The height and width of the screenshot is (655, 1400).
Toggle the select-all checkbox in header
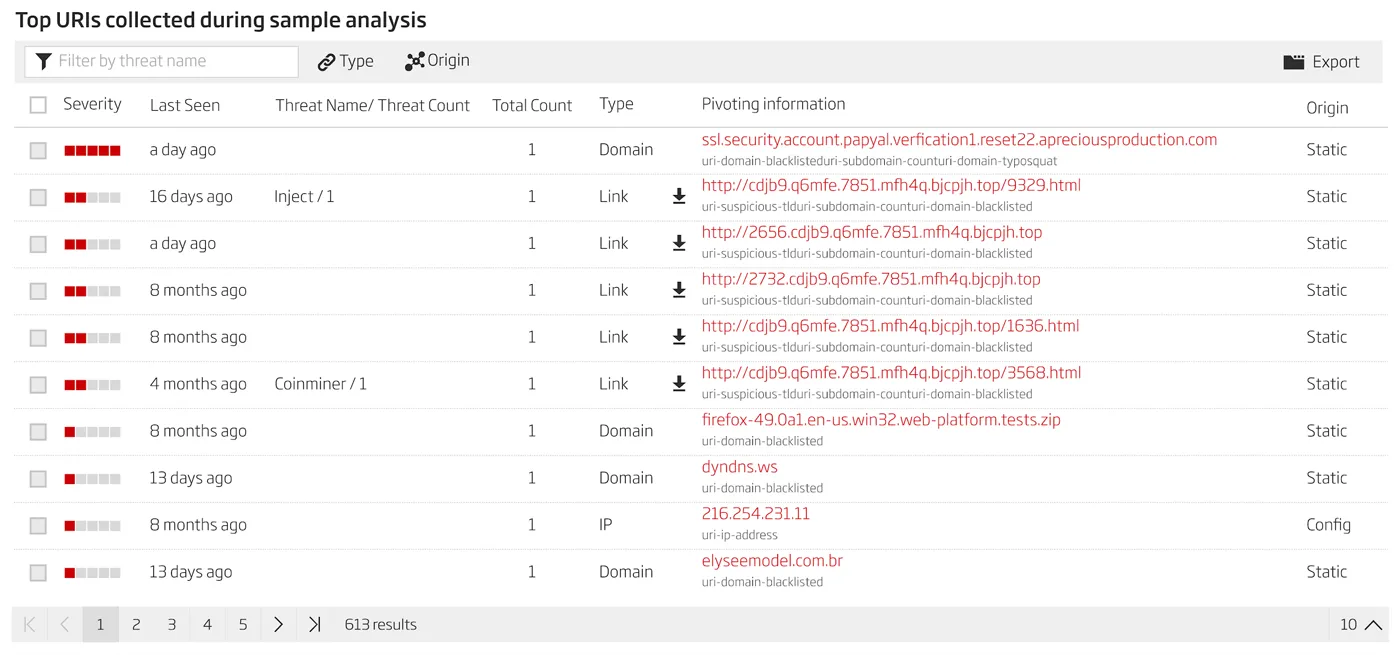(x=38, y=105)
